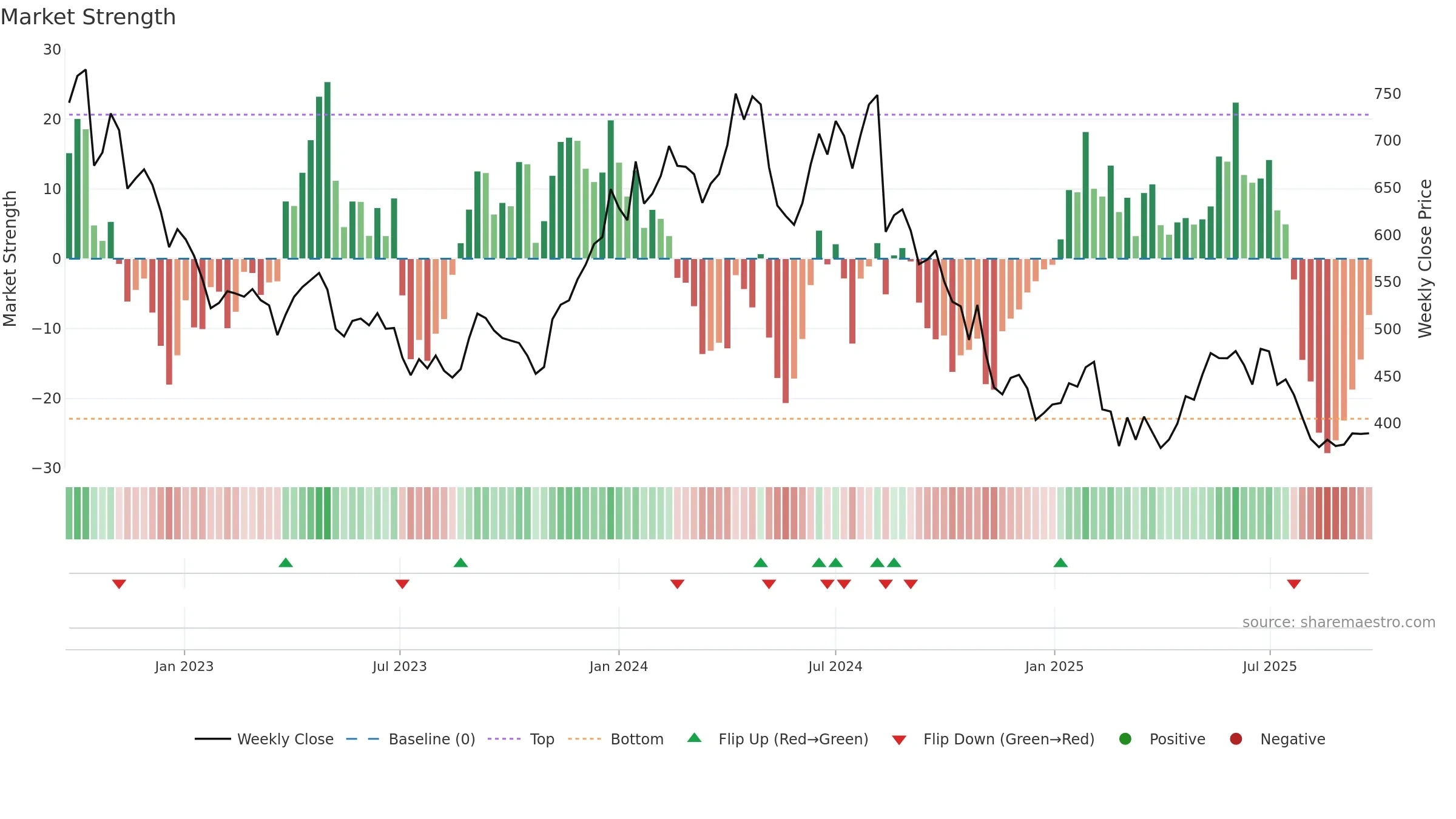Toggle the Flip Up (Red→Green) legend label
Image resolution: width=1456 pixels, height=819 pixels.
(x=794, y=740)
